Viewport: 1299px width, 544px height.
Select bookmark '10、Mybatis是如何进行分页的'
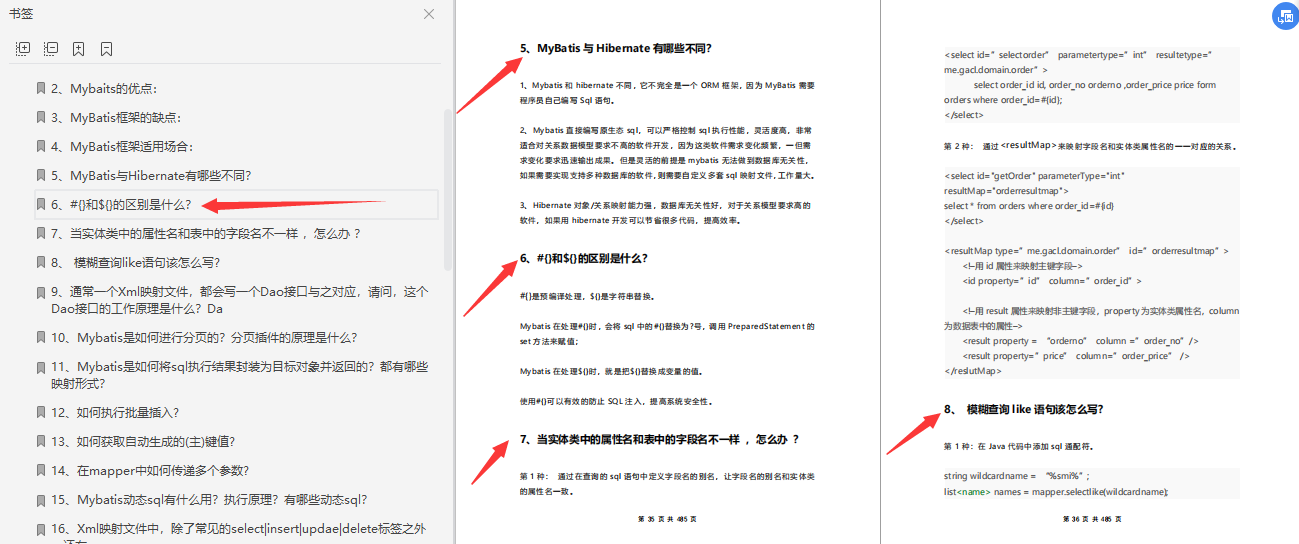point(204,338)
